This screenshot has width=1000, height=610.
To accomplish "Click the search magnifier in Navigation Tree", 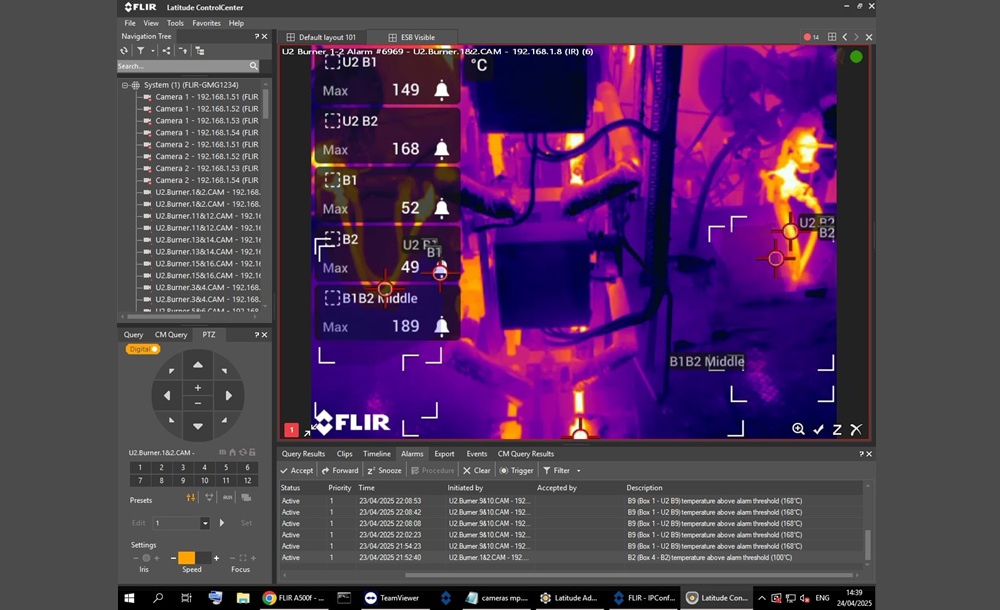I will [253, 66].
